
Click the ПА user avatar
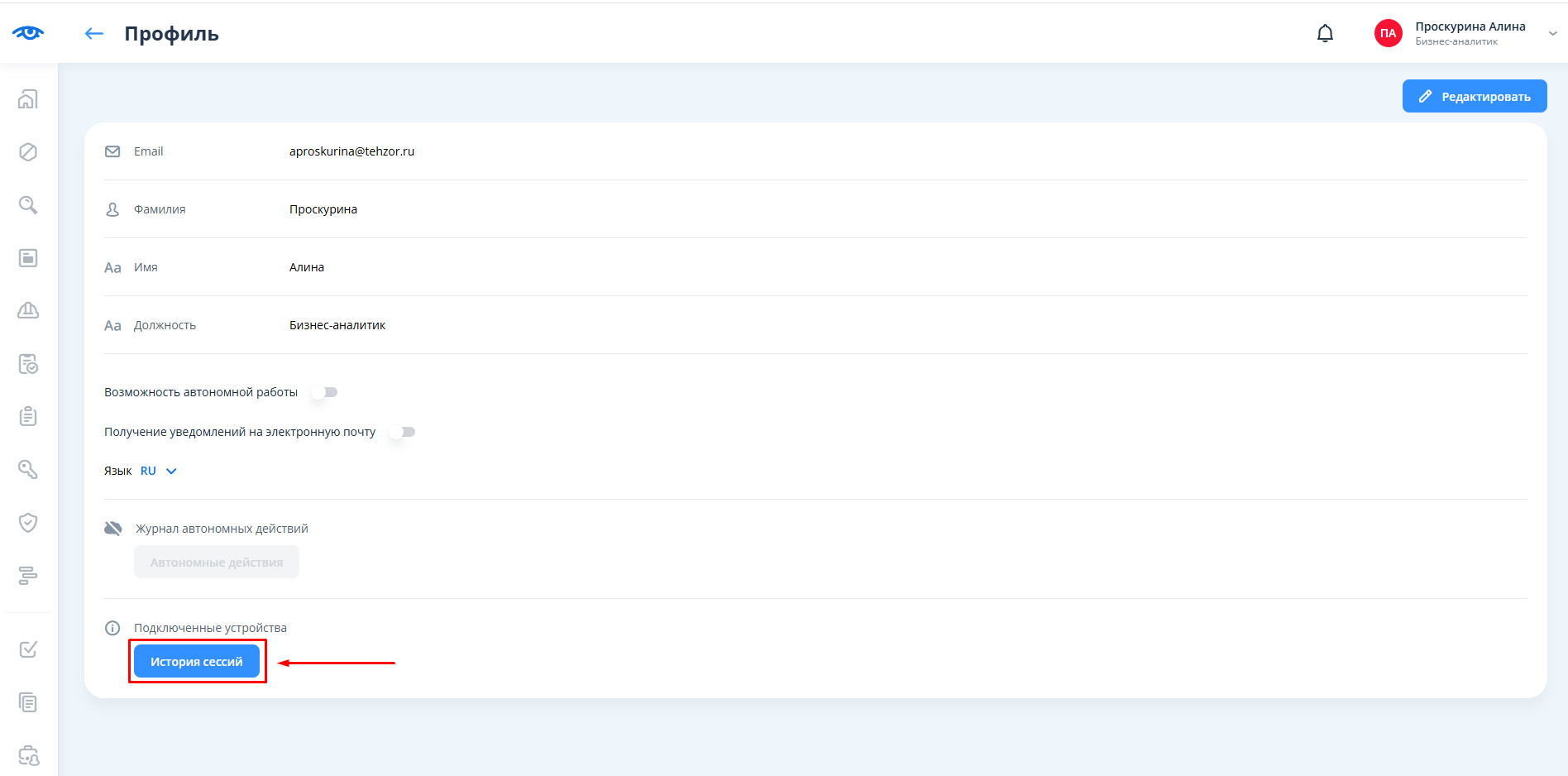point(1388,33)
